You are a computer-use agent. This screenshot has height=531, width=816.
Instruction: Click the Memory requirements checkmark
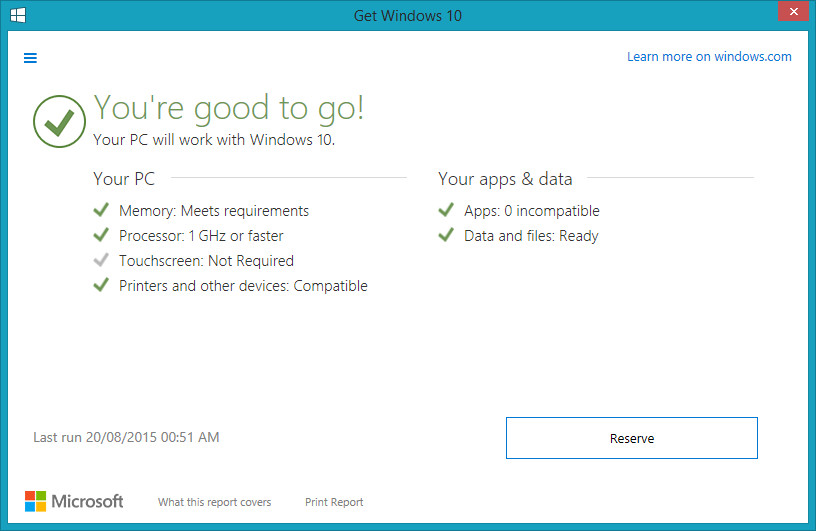[101, 210]
